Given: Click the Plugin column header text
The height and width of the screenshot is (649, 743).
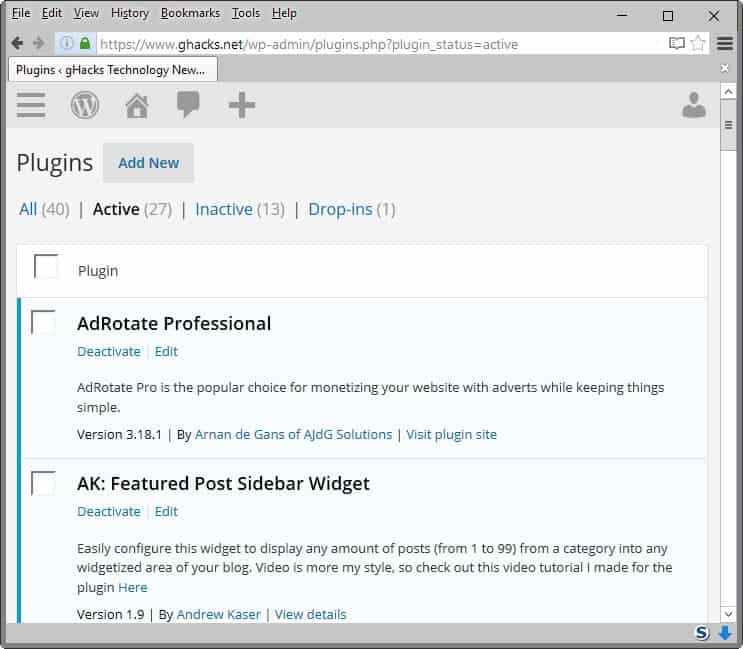Looking at the screenshot, I should coord(98,271).
